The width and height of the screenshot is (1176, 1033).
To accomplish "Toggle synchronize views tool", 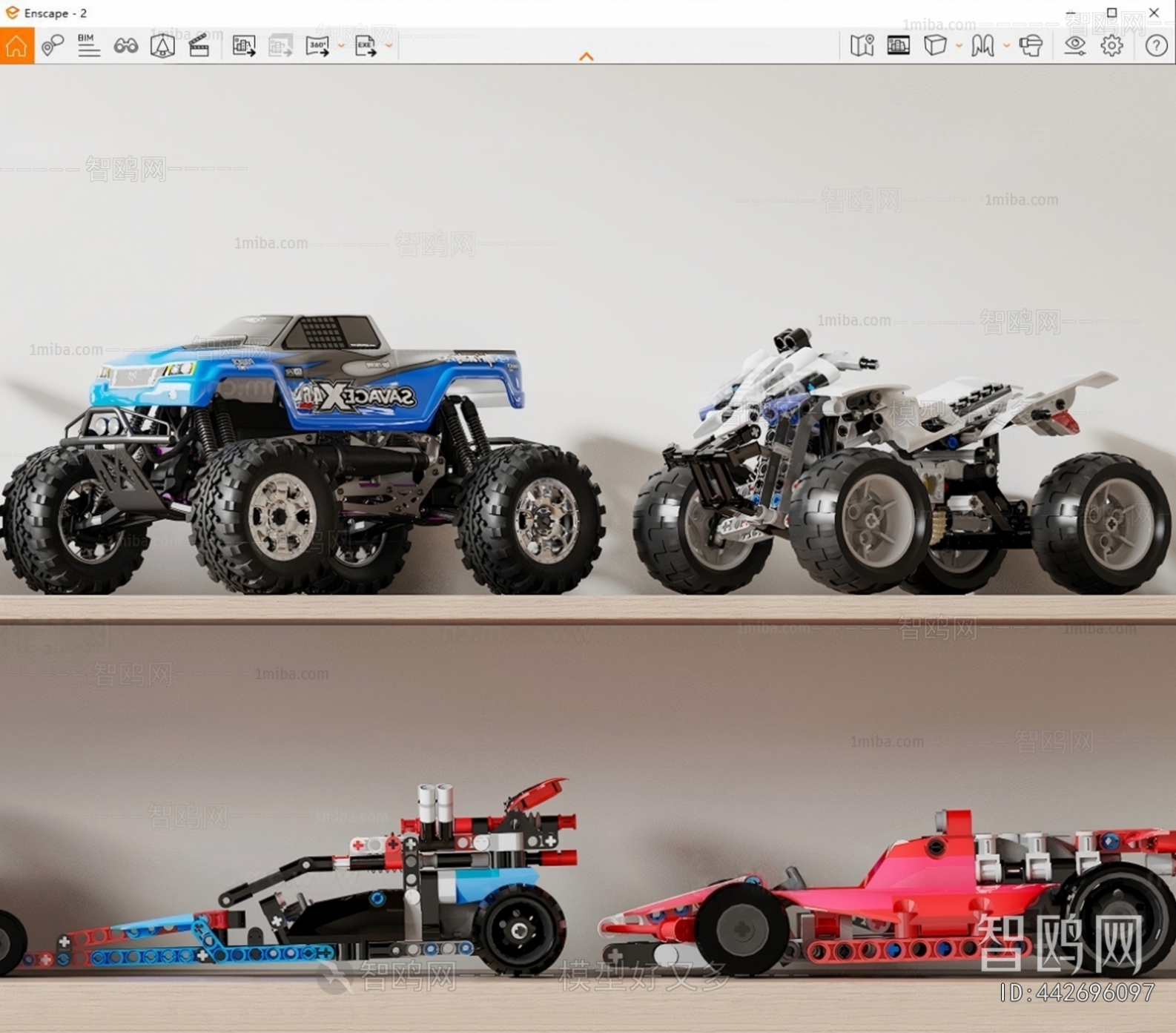I will [162, 46].
